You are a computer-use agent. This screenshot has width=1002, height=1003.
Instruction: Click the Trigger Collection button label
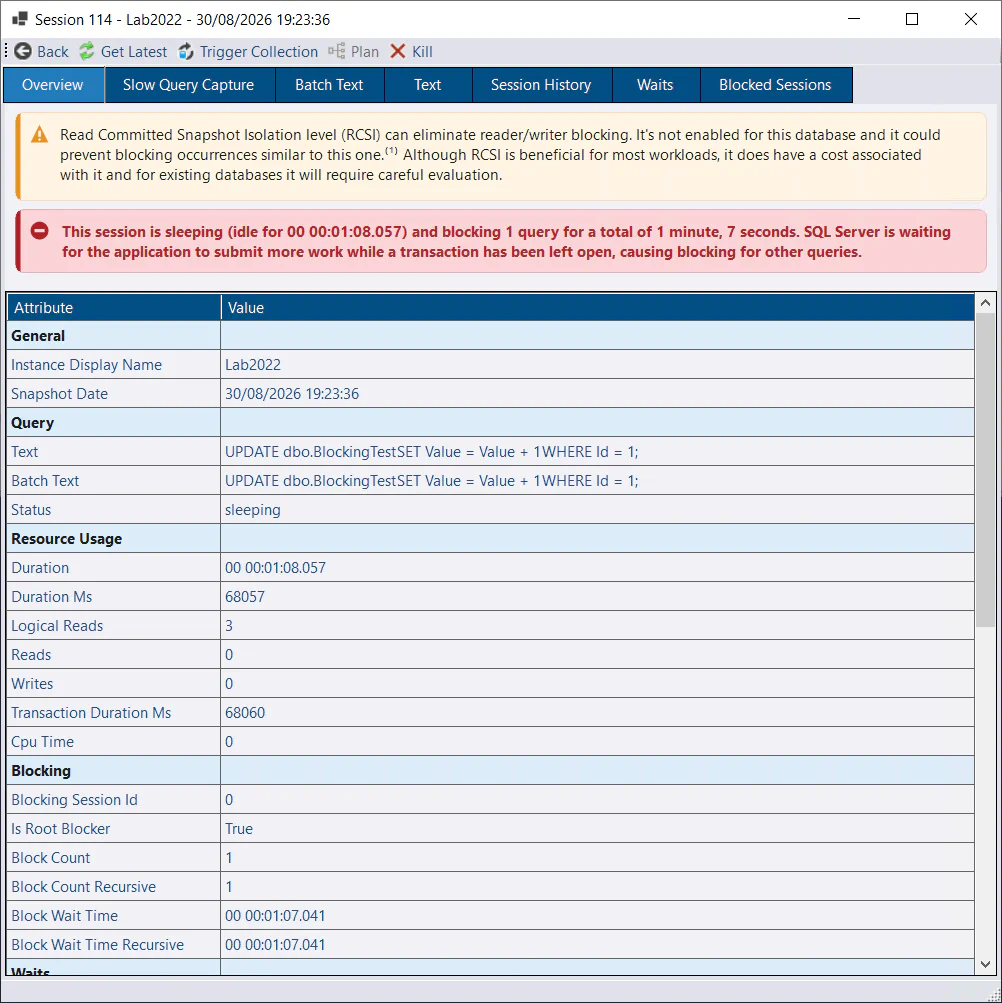click(258, 52)
